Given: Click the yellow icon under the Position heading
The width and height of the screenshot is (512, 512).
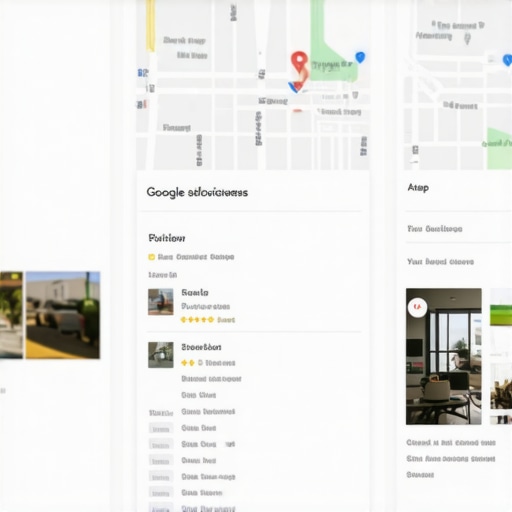Looking at the screenshot, I should point(151,257).
